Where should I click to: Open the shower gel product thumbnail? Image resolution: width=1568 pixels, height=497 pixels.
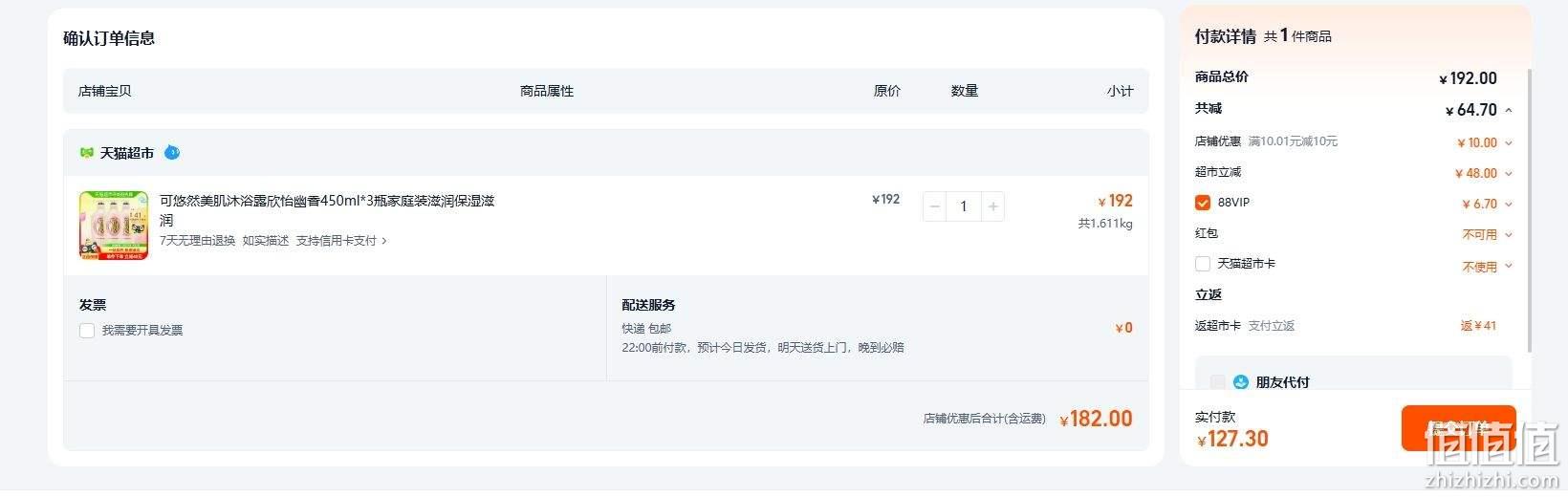point(114,225)
